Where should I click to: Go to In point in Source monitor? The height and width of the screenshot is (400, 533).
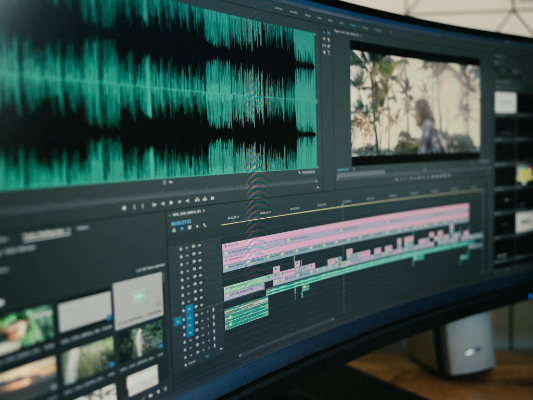(x=154, y=205)
